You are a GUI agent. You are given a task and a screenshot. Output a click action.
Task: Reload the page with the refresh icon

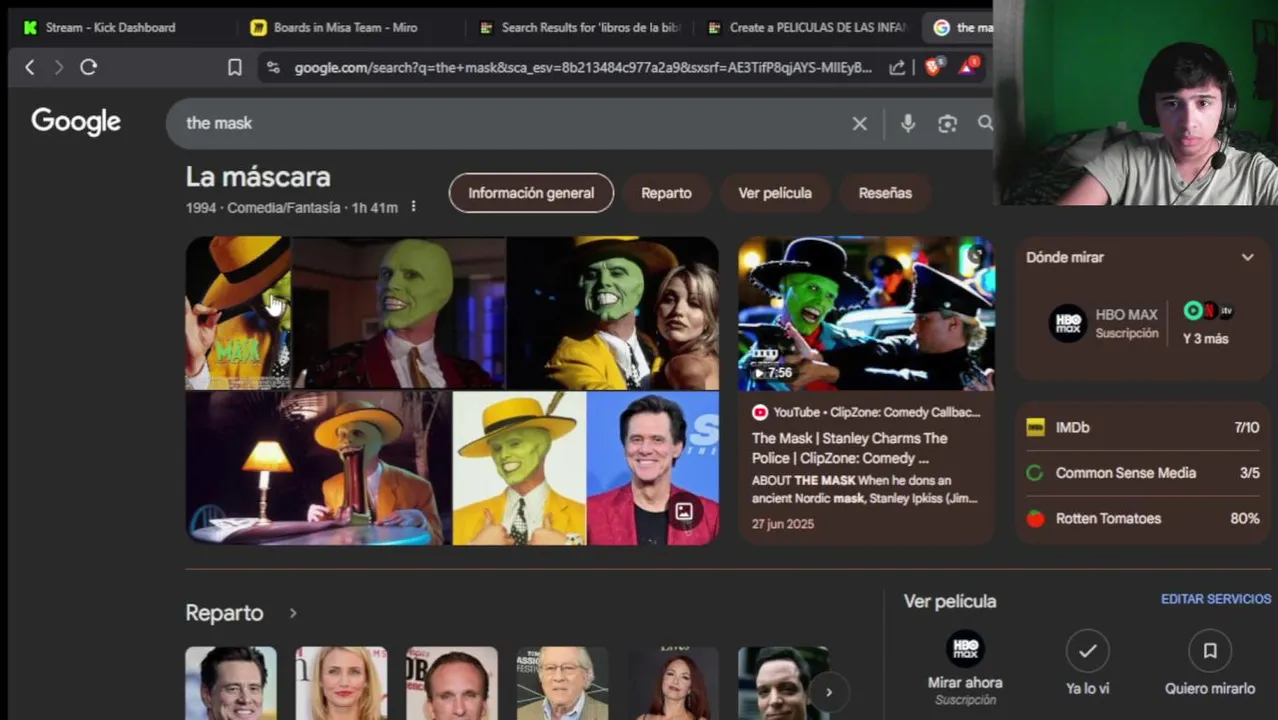(x=88, y=67)
